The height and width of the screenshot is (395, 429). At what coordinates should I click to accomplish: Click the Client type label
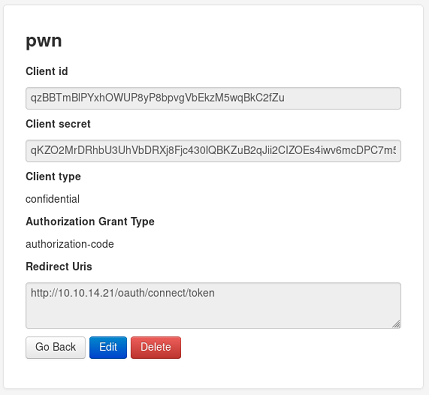tap(53, 177)
